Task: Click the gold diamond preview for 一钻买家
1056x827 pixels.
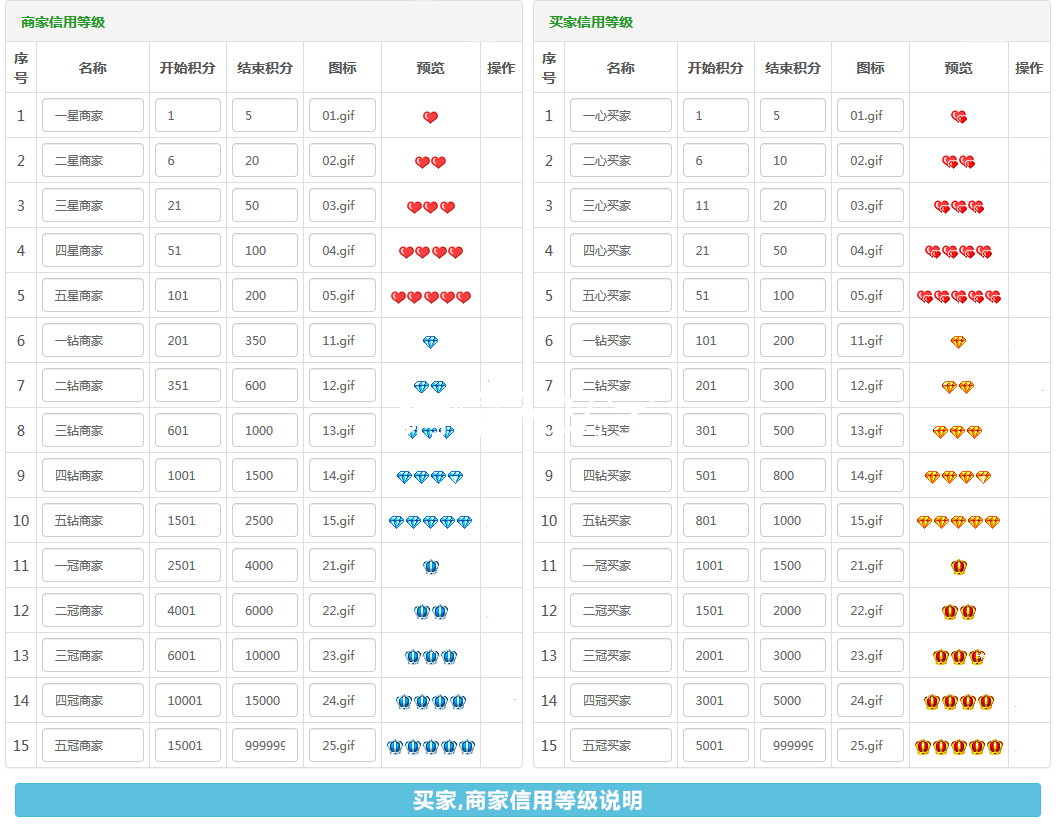Action: tap(958, 342)
